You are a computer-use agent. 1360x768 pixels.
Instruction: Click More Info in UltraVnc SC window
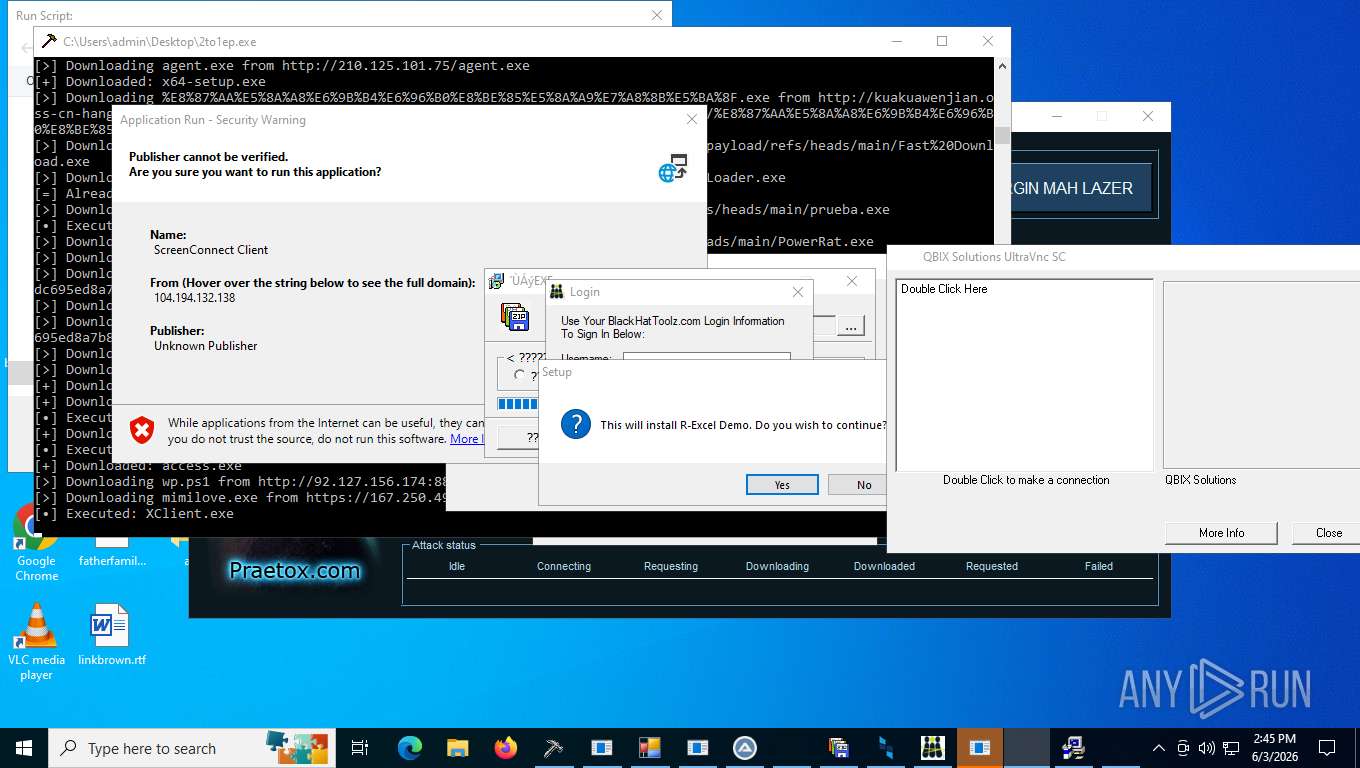[1221, 532]
